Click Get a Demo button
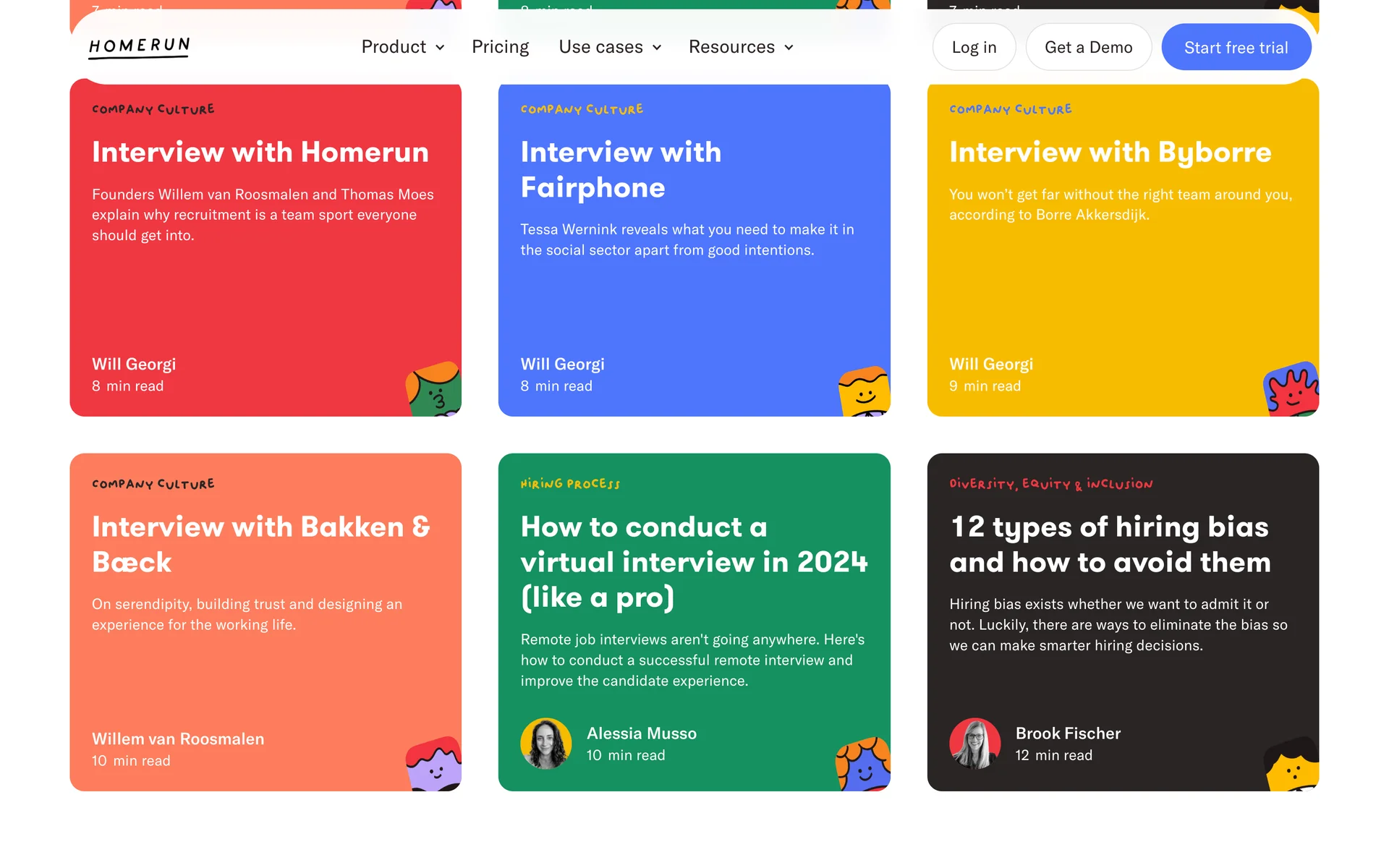 [1088, 47]
